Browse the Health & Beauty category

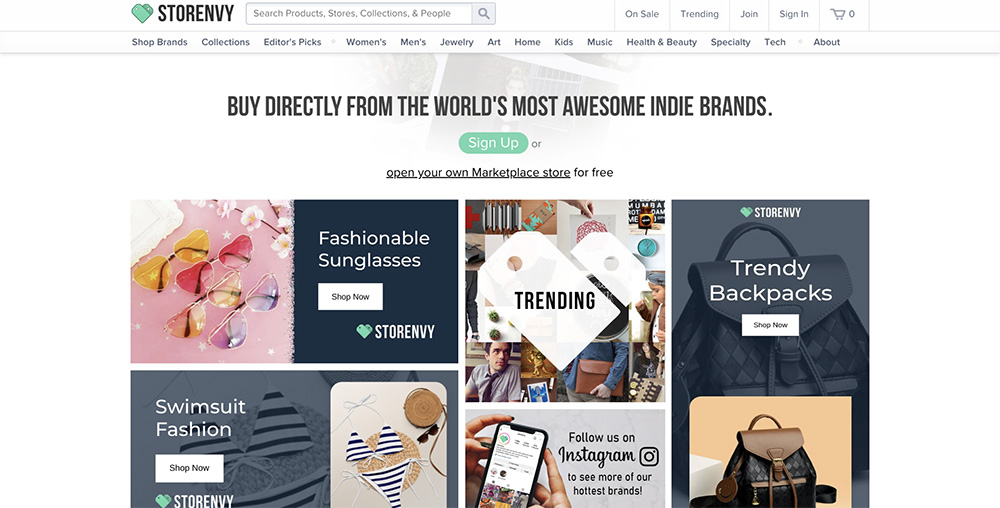point(661,42)
